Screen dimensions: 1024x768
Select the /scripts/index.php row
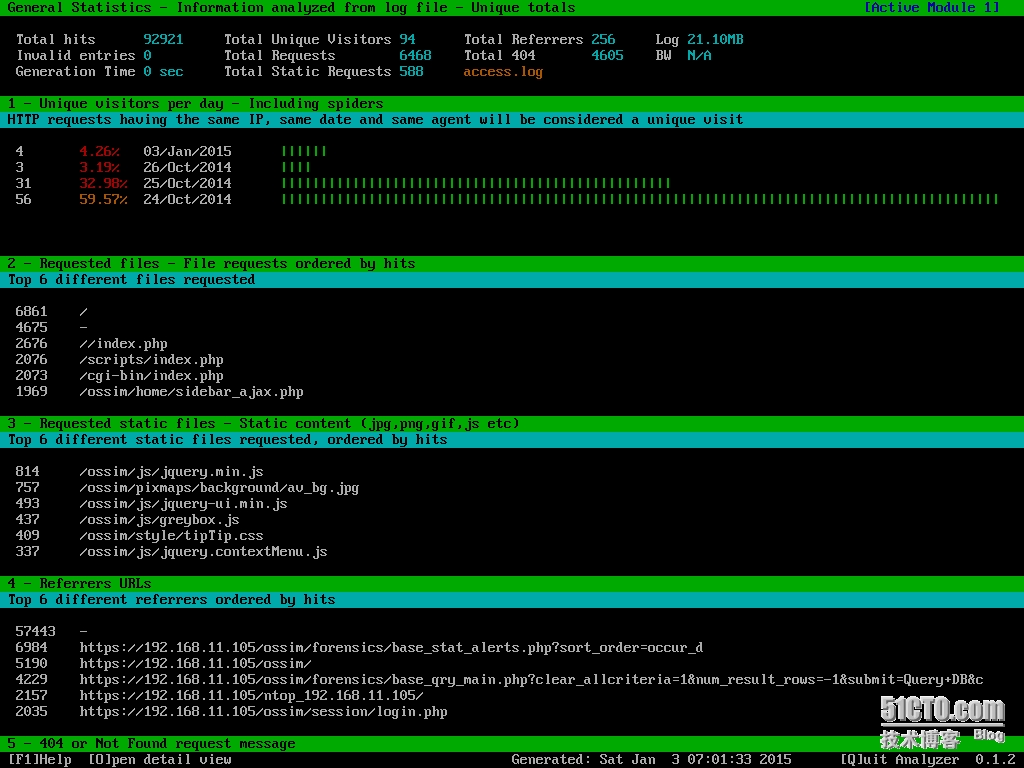pos(512,359)
